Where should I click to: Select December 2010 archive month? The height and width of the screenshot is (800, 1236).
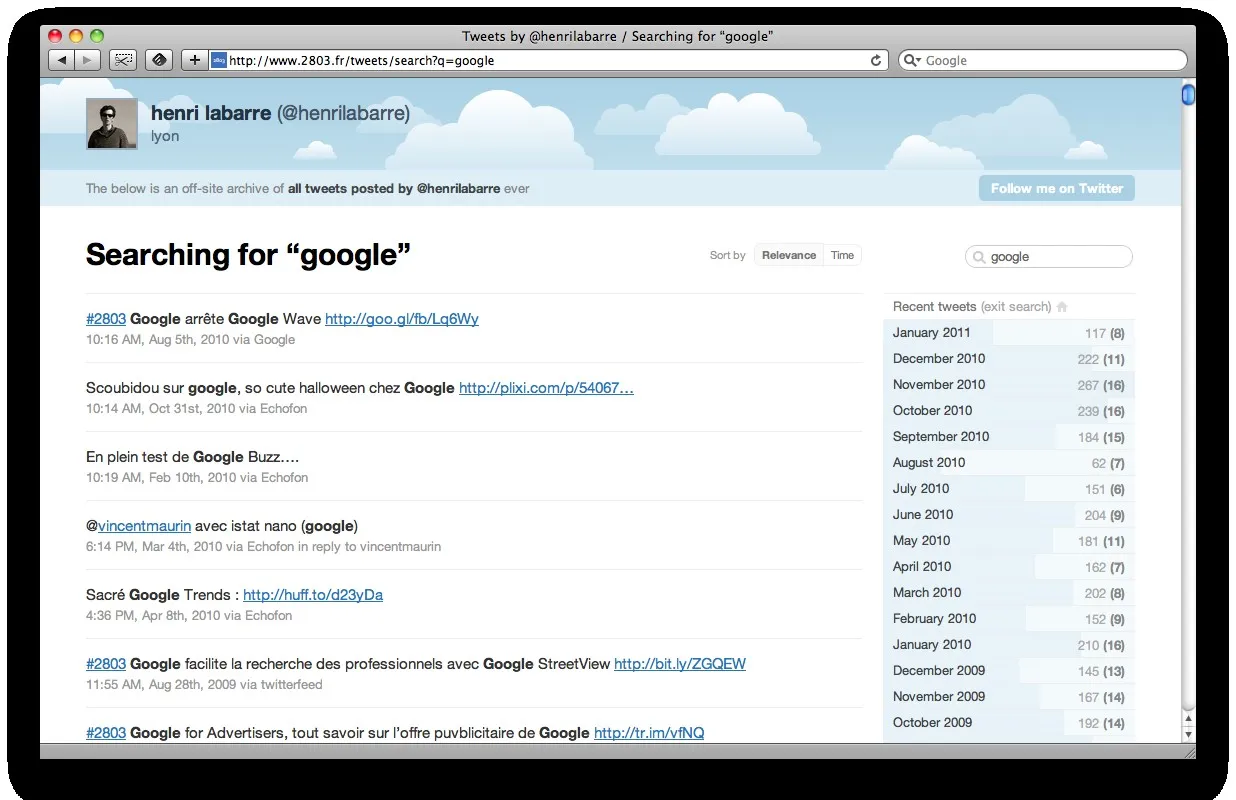tap(1009, 359)
